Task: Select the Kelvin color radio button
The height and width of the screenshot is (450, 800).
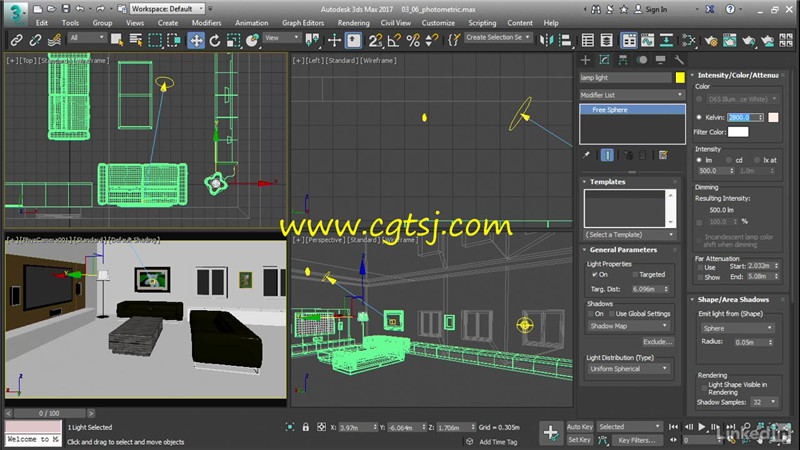Action: 699,117
